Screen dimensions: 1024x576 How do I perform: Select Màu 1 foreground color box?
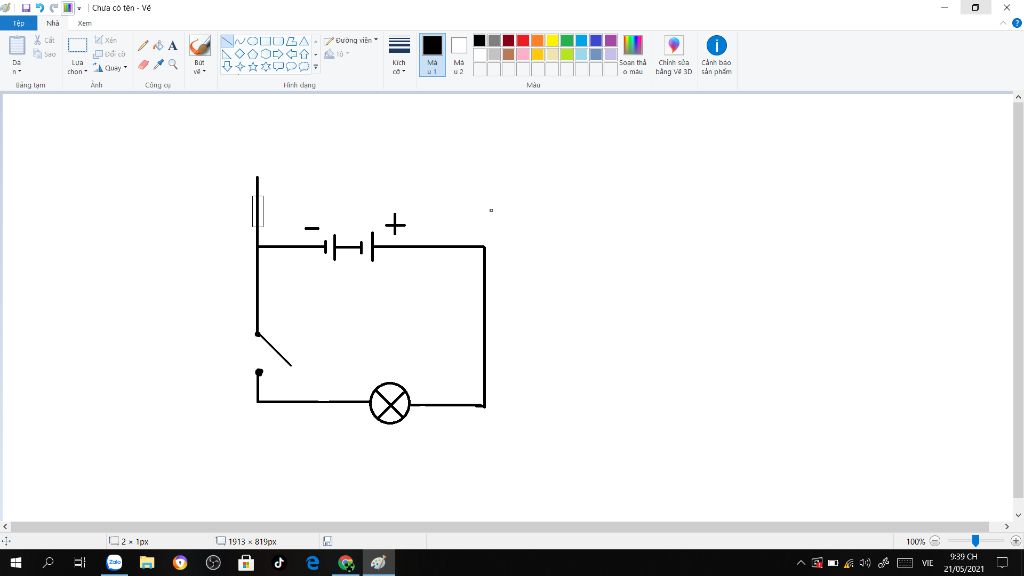tap(432, 55)
